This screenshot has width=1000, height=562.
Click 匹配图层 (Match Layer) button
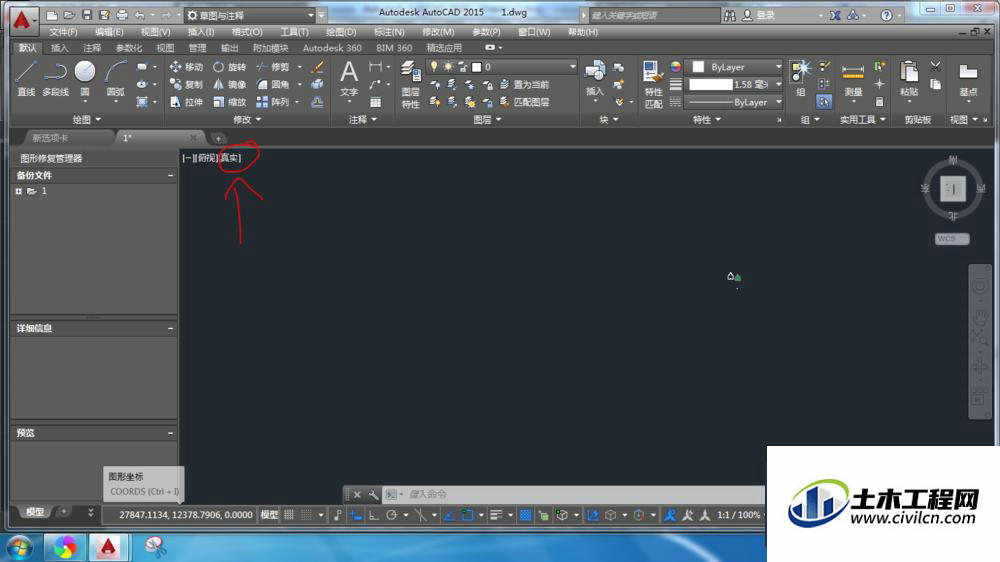point(524,102)
